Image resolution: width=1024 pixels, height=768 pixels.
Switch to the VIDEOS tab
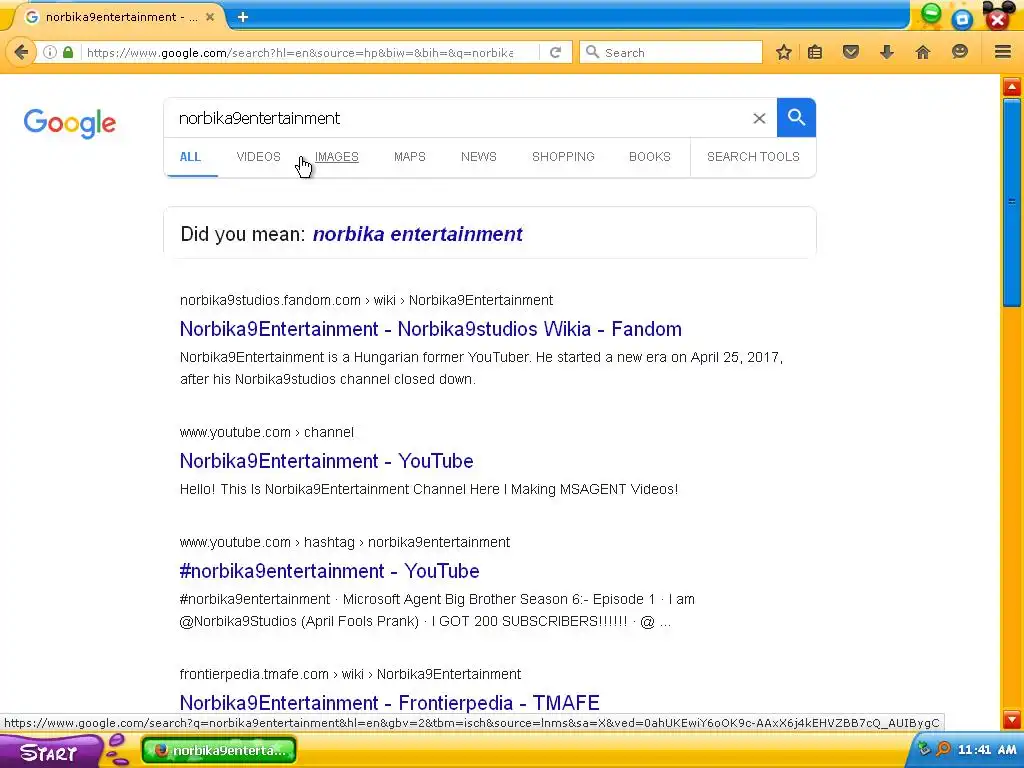pyautogui.click(x=259, y=157)
